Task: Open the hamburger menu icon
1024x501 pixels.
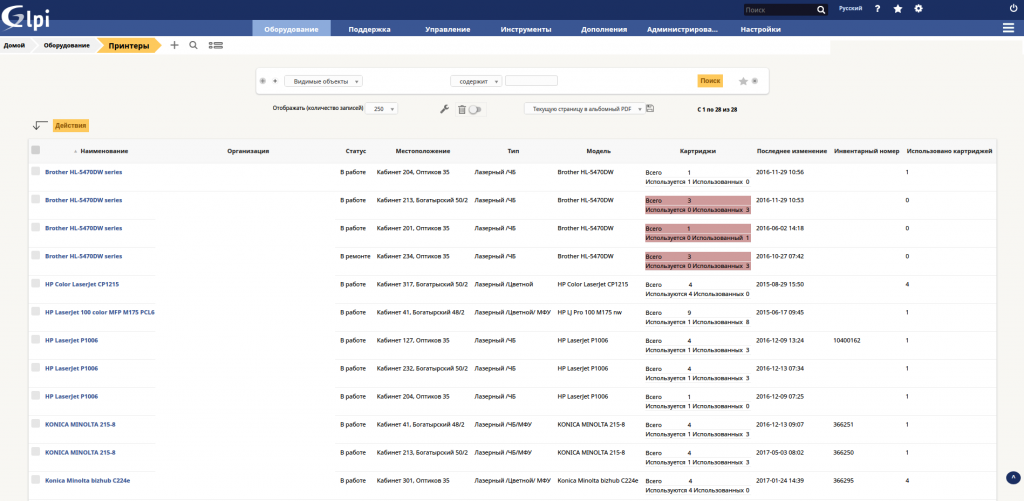Action: click(1008, 28)
